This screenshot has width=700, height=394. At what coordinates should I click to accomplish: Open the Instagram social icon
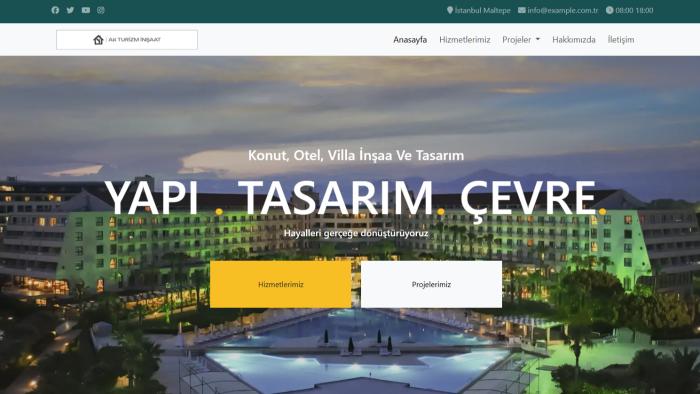101,10
